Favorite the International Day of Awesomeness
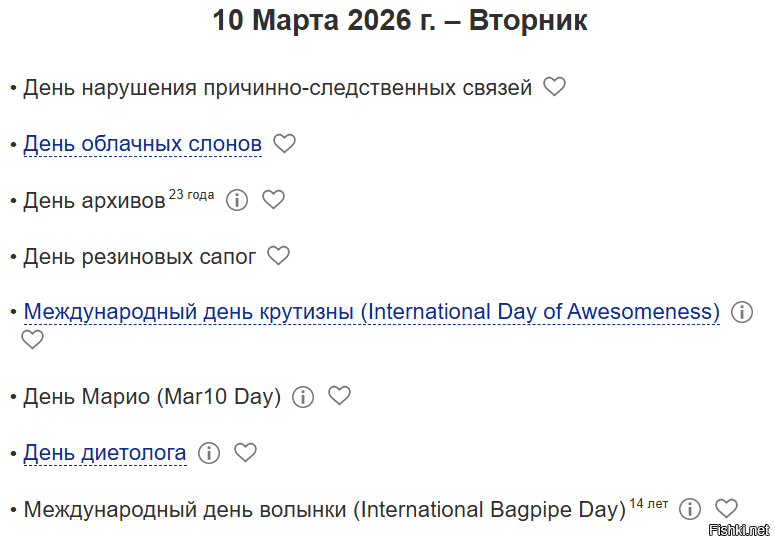Image resolution: width=775 pixels, height=542 pixels. coord(33,340)
